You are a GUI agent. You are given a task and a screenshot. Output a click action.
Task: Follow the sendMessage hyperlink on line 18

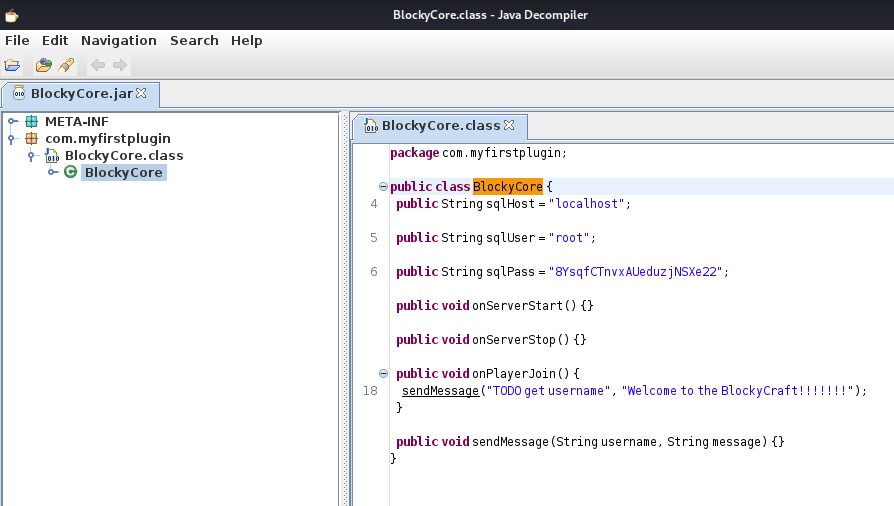point(440,391)
